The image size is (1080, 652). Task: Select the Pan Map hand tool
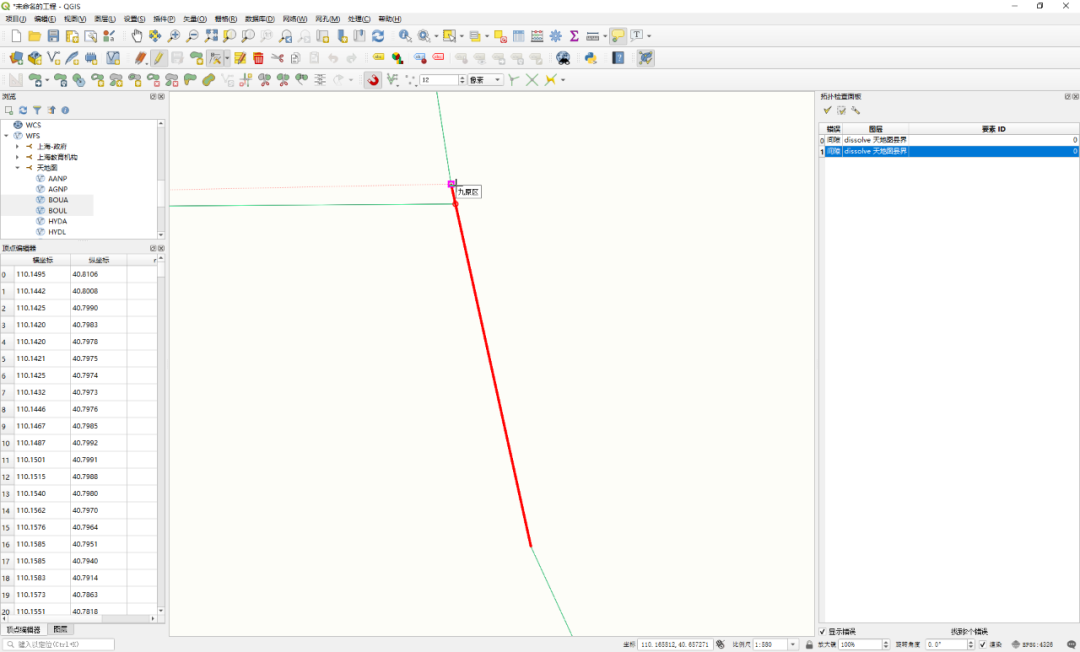[x=136, y=36]
